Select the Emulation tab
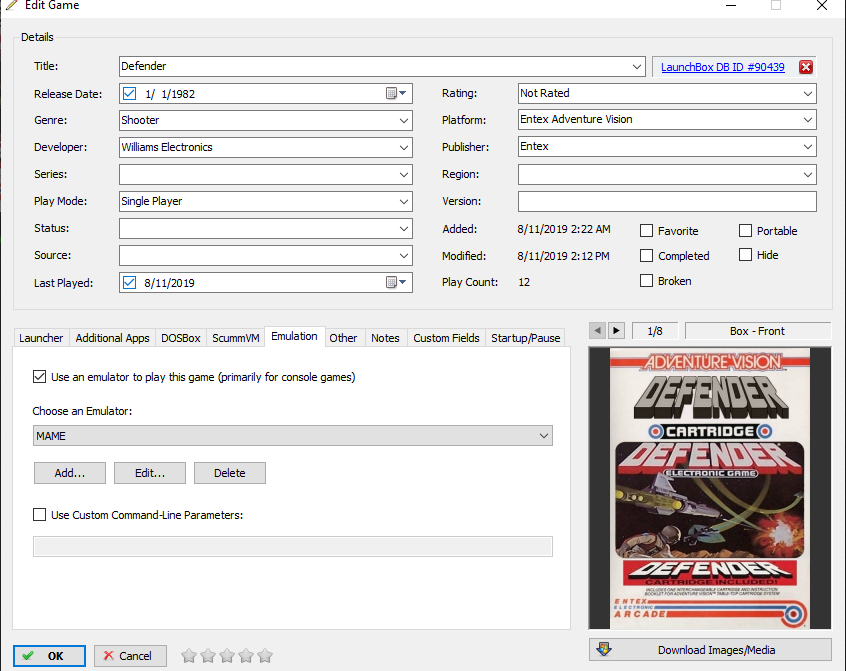 click(295, 336)
